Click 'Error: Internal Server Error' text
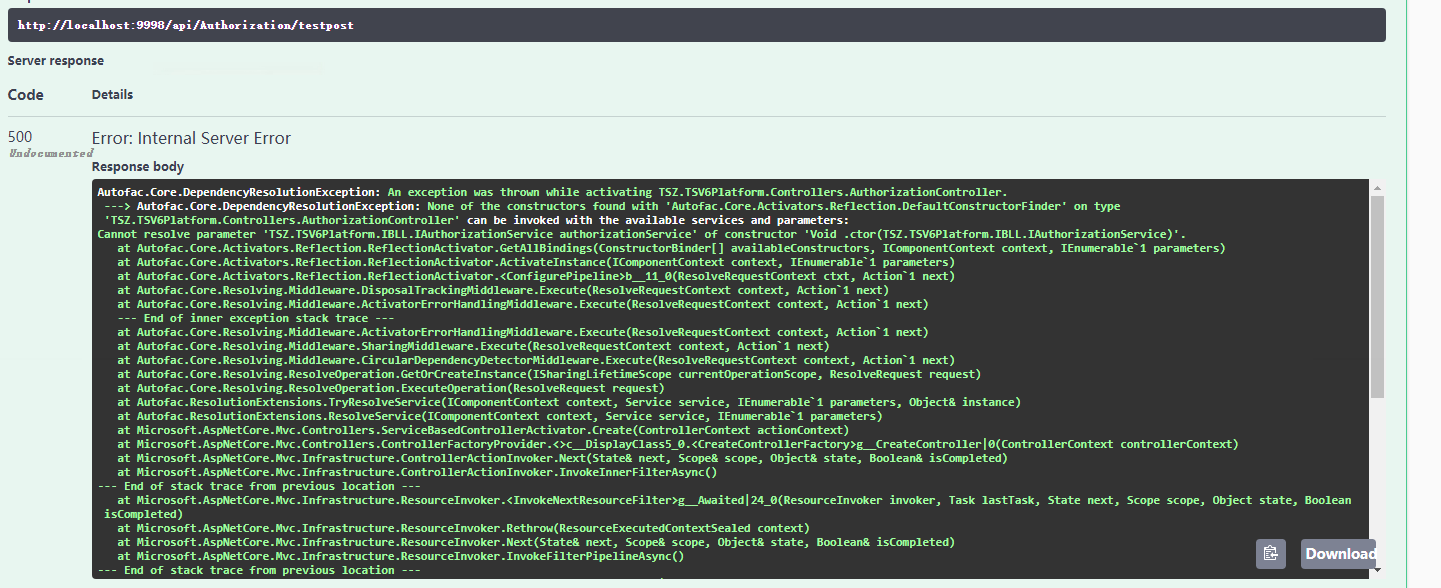 [191, 138]
